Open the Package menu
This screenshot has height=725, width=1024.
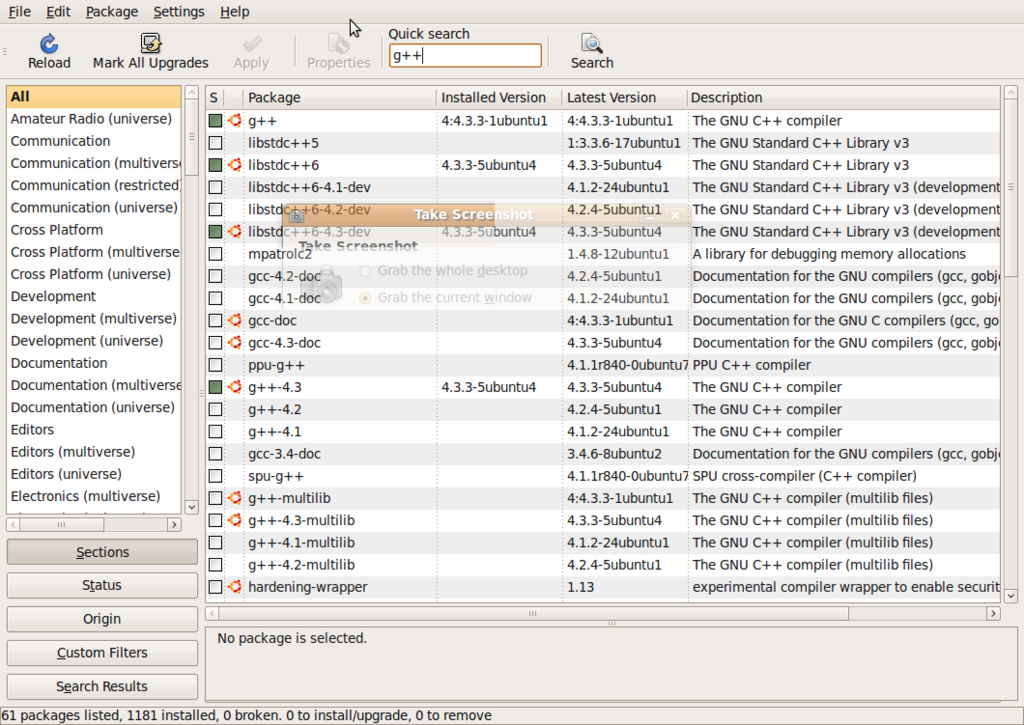tap(110, 11)
